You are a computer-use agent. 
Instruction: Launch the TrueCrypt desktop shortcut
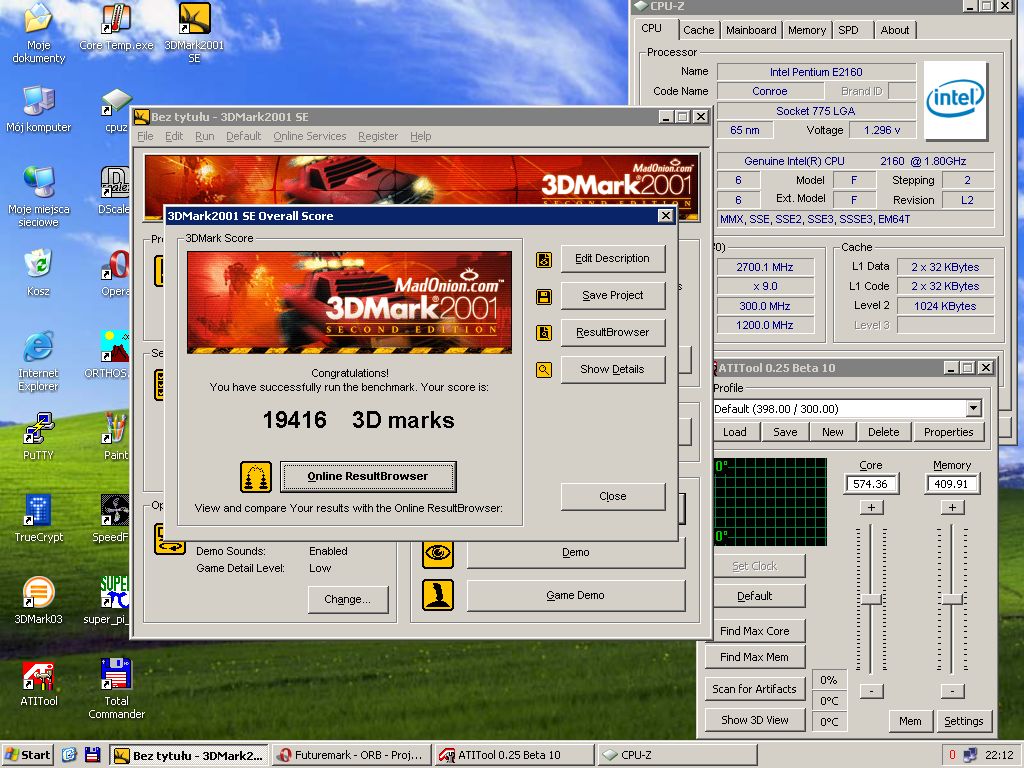tap(38, 512)
